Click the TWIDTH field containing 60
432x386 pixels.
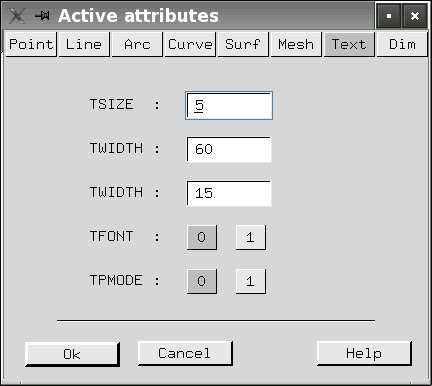pyautogui.click(x=229, y=149)
